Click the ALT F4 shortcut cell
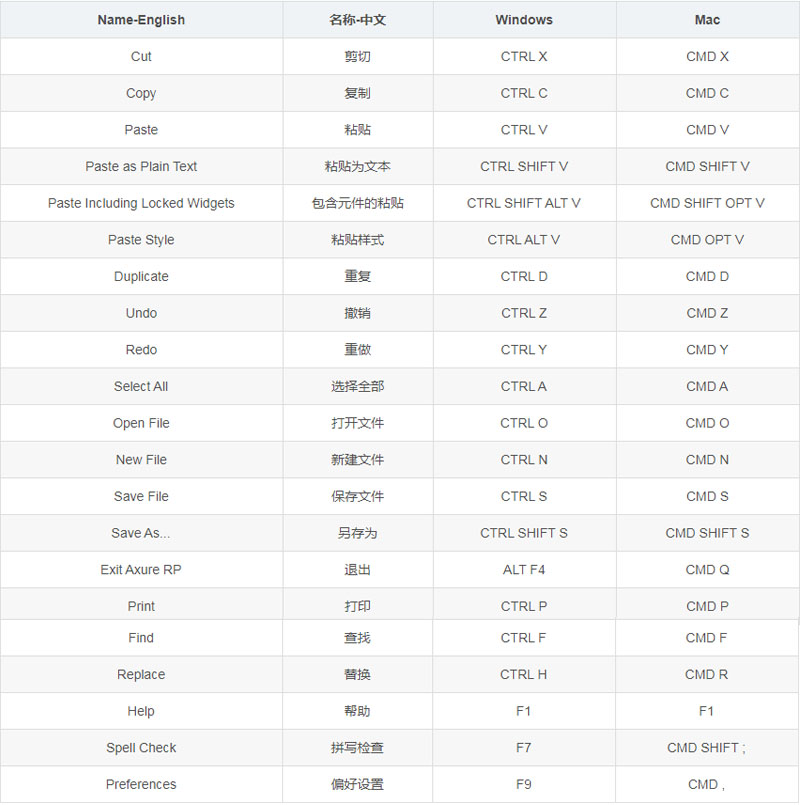This screenshot has width=800, height=805. [524, 570]
